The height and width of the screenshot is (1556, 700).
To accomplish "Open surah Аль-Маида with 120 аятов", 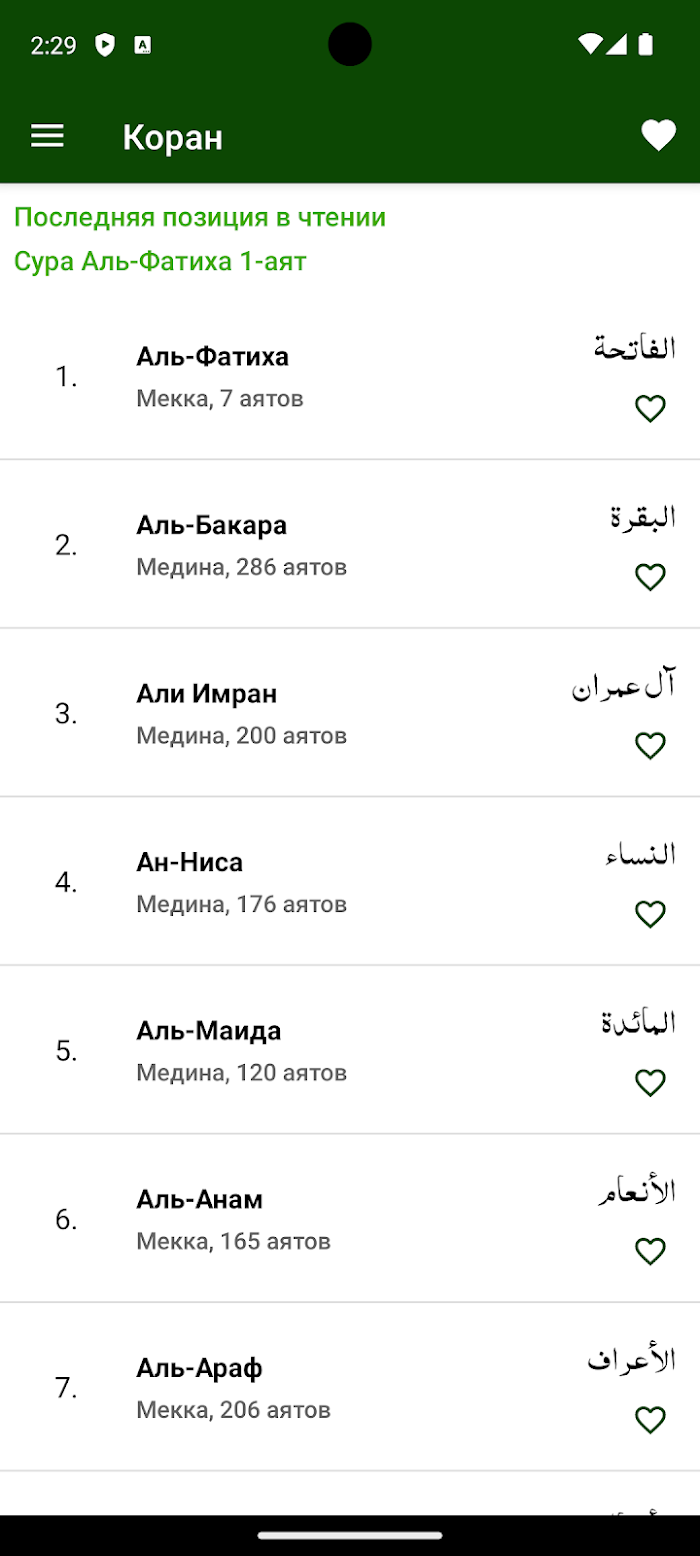I will tap(350, 1050).
